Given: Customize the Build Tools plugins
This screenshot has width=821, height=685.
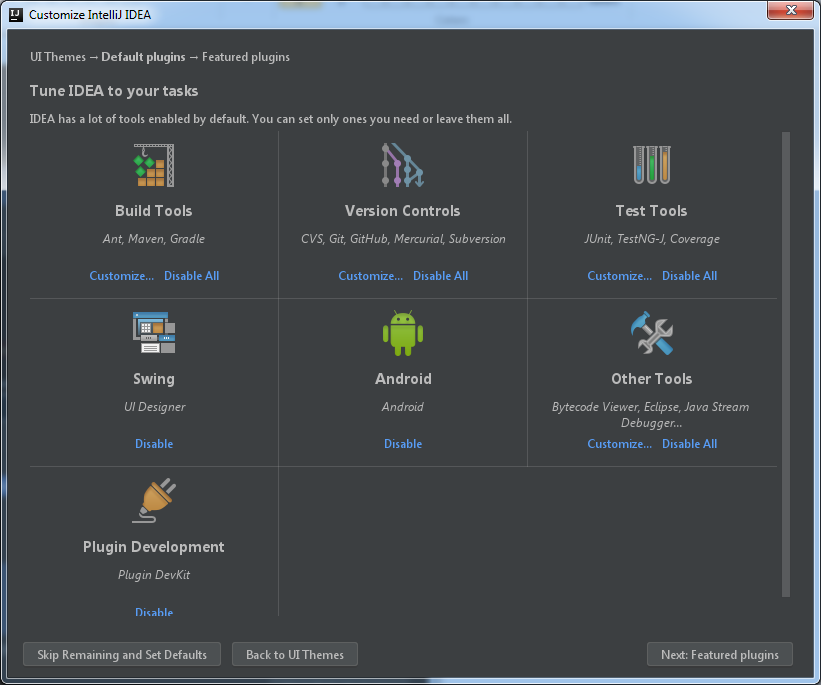Looking at the screenshot, I should coord(121,276).
